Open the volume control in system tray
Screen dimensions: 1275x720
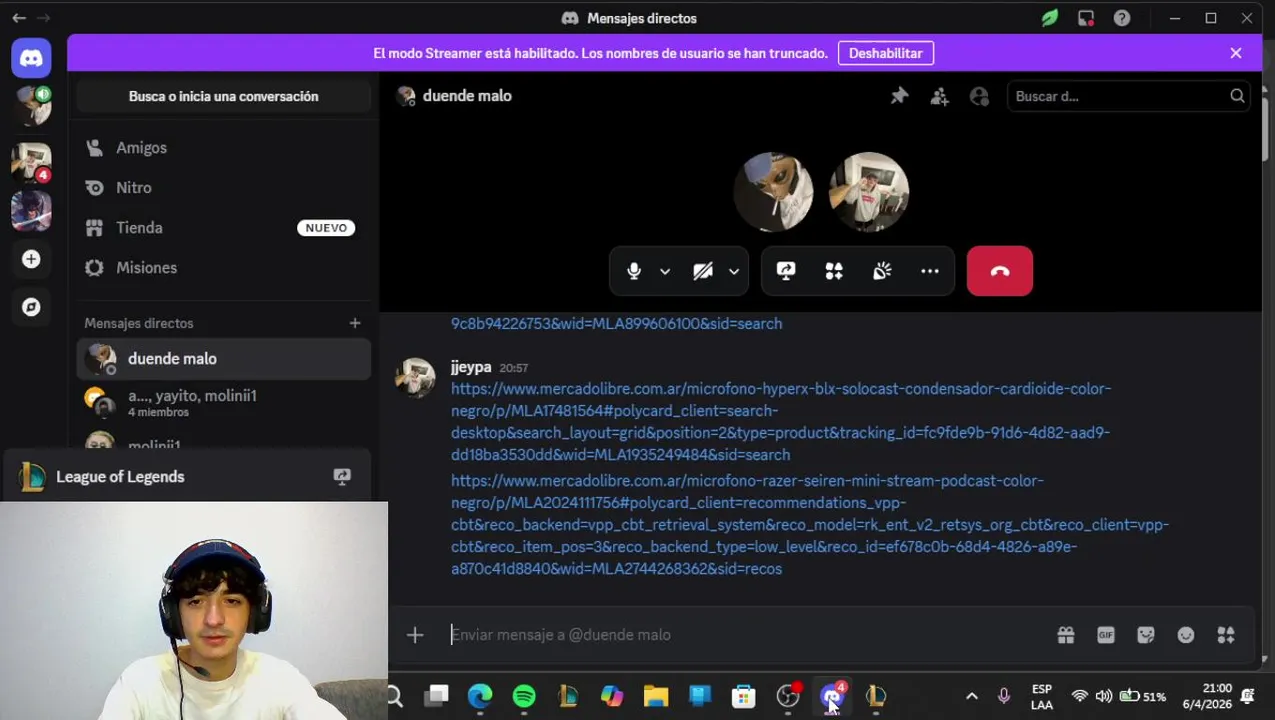1104,696
